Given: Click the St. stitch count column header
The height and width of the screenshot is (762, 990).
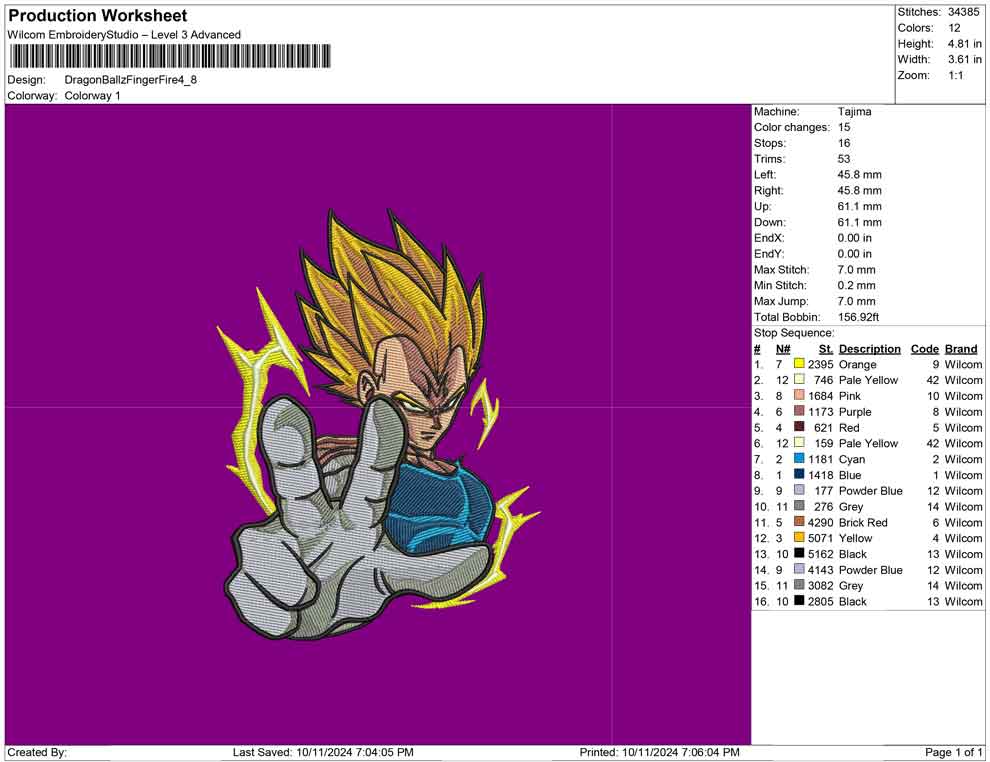Looking at the screenshot, I should tap(826, 349).
